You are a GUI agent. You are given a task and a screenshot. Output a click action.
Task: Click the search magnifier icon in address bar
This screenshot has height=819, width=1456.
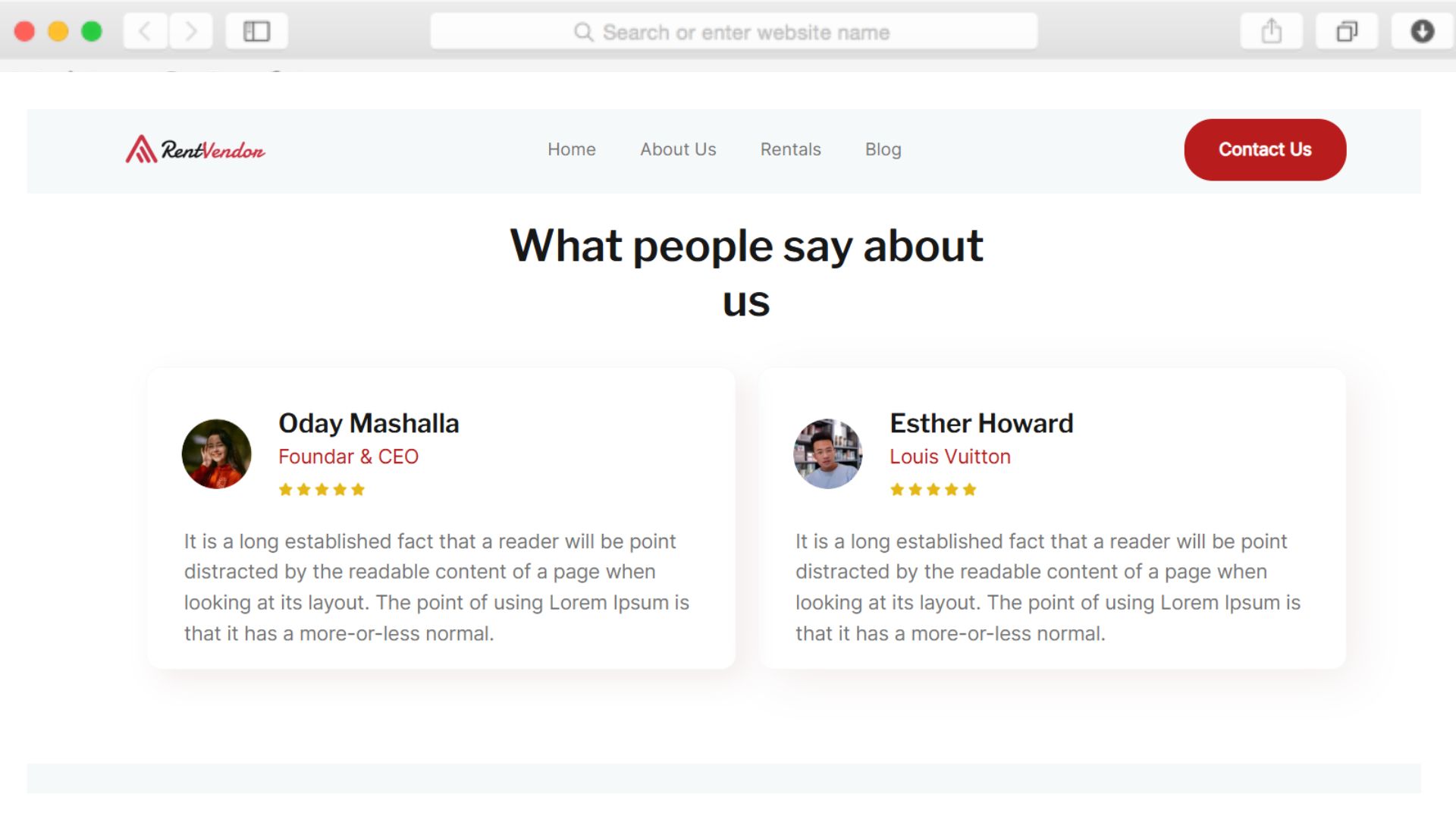tap(583, 32)
